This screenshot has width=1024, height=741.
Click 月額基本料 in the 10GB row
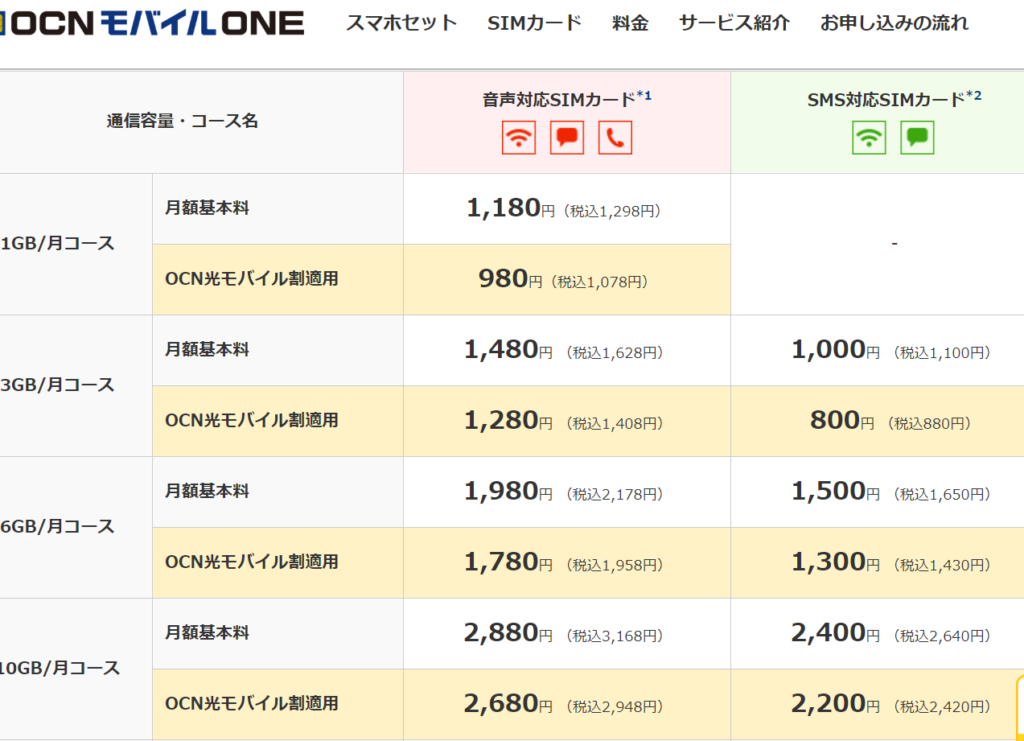point(207,633)
